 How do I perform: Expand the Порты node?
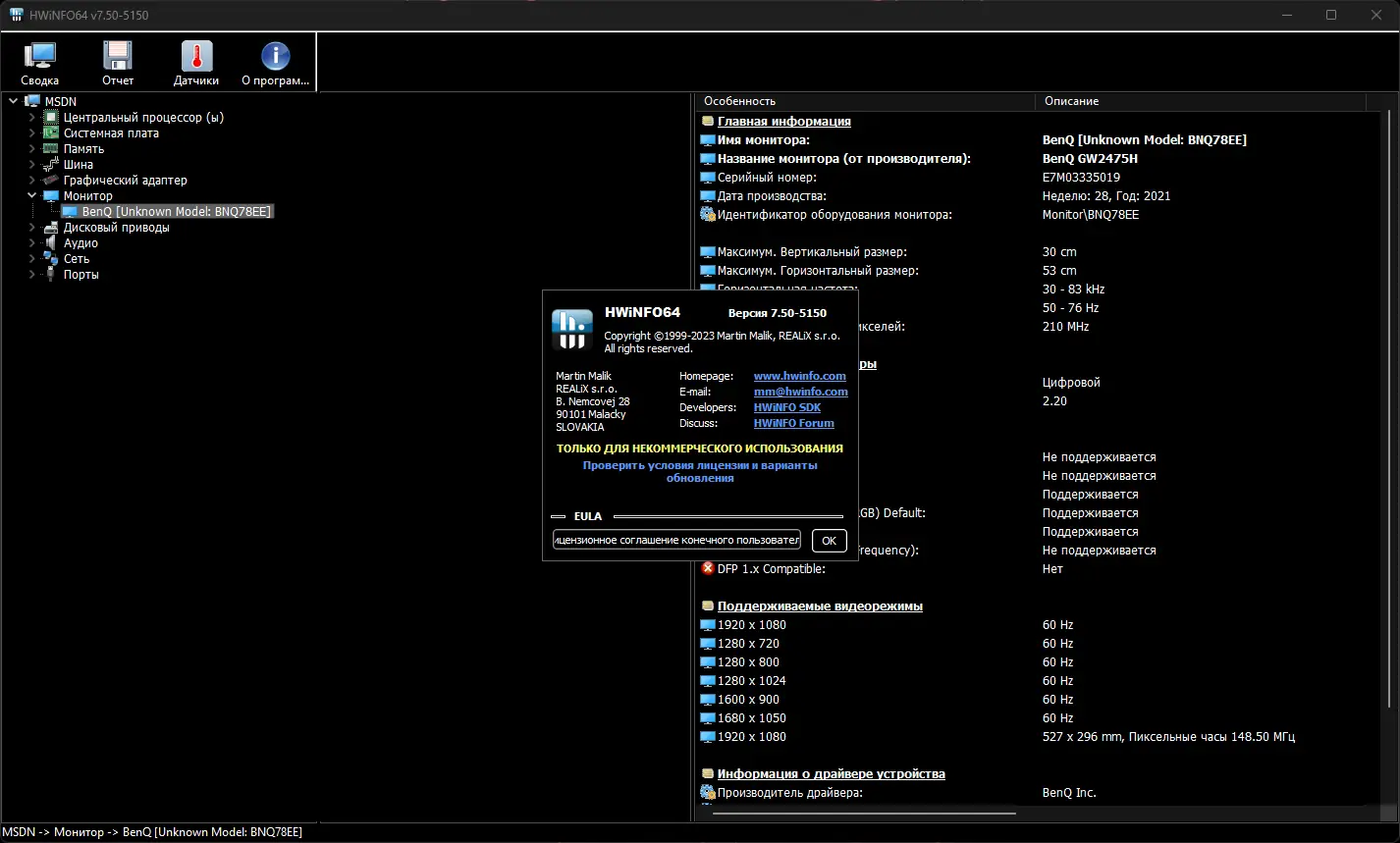point(31,274)
